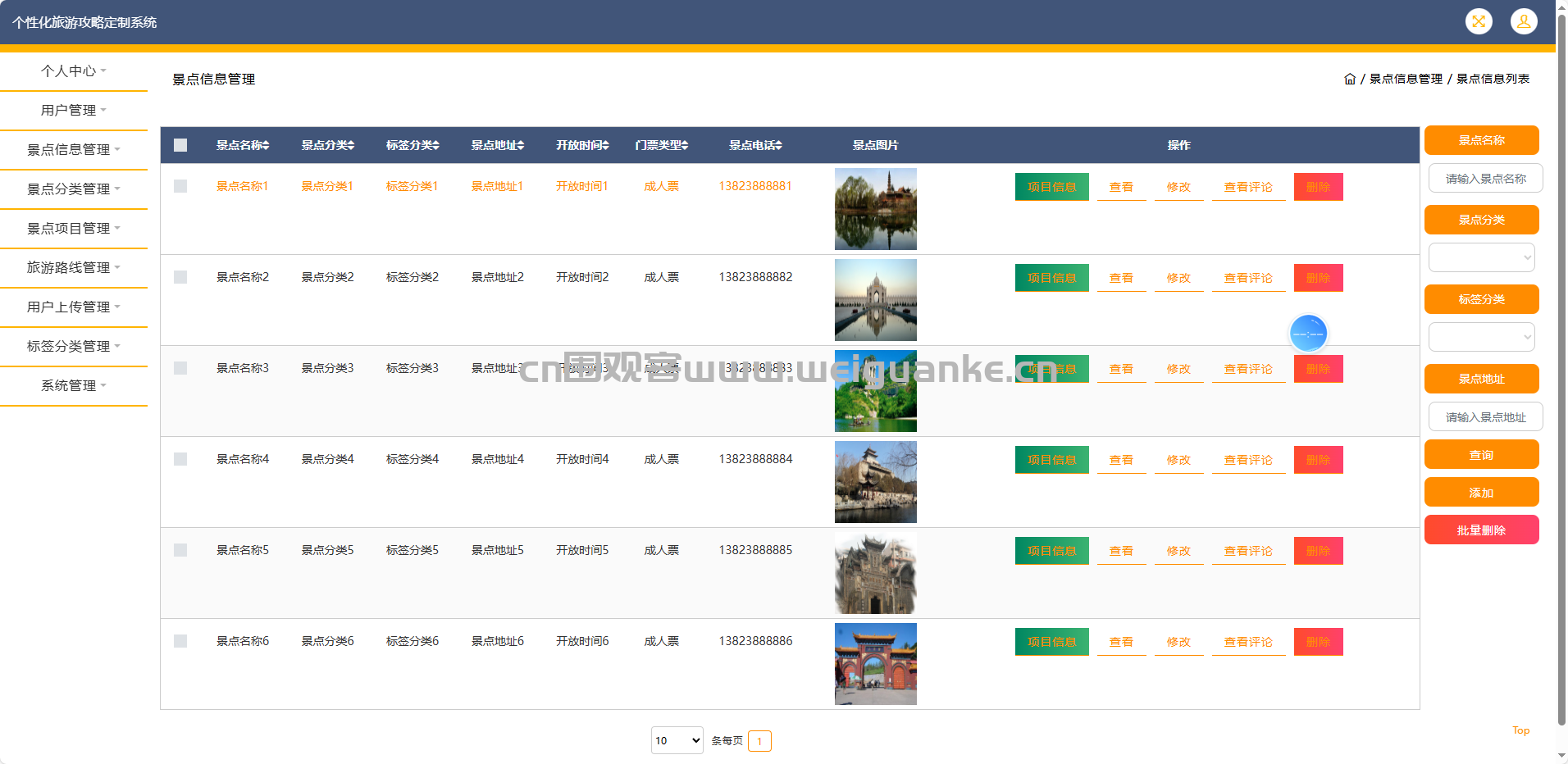Expand the 系统管理 sidebar menu
1568x764 pixels.
(x=73, y=386)
